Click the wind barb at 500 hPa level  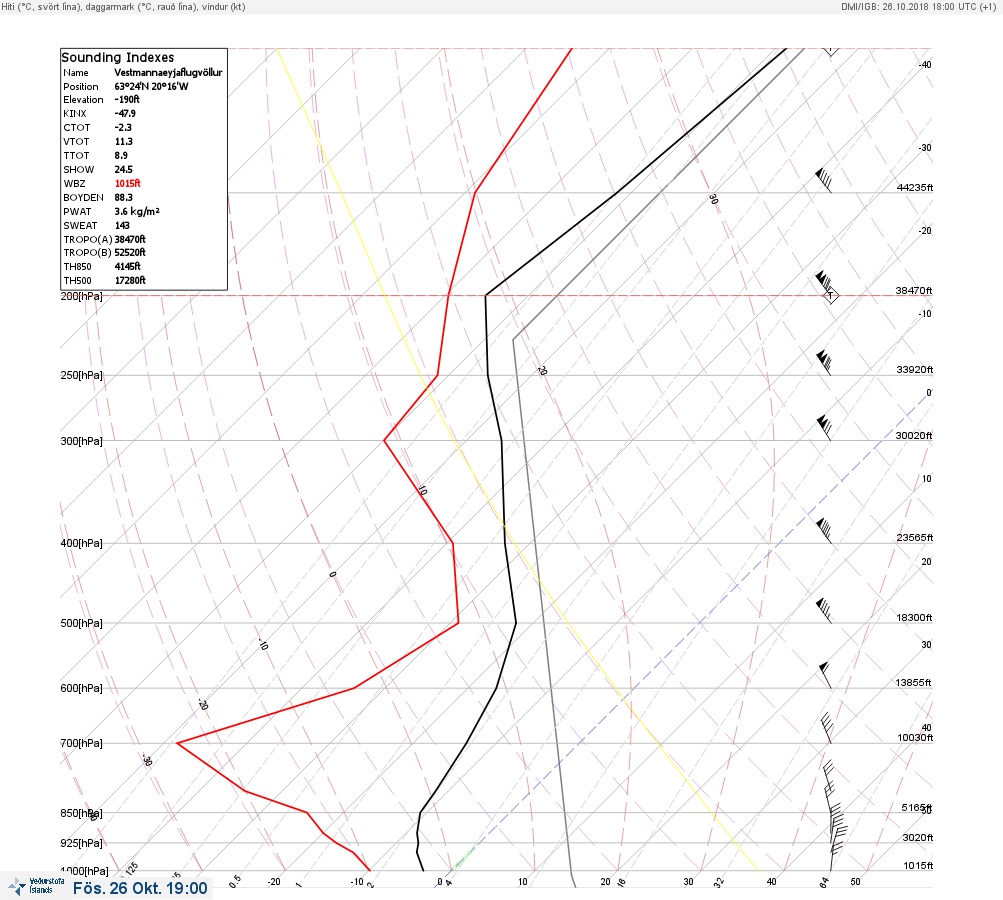point(824,611)
